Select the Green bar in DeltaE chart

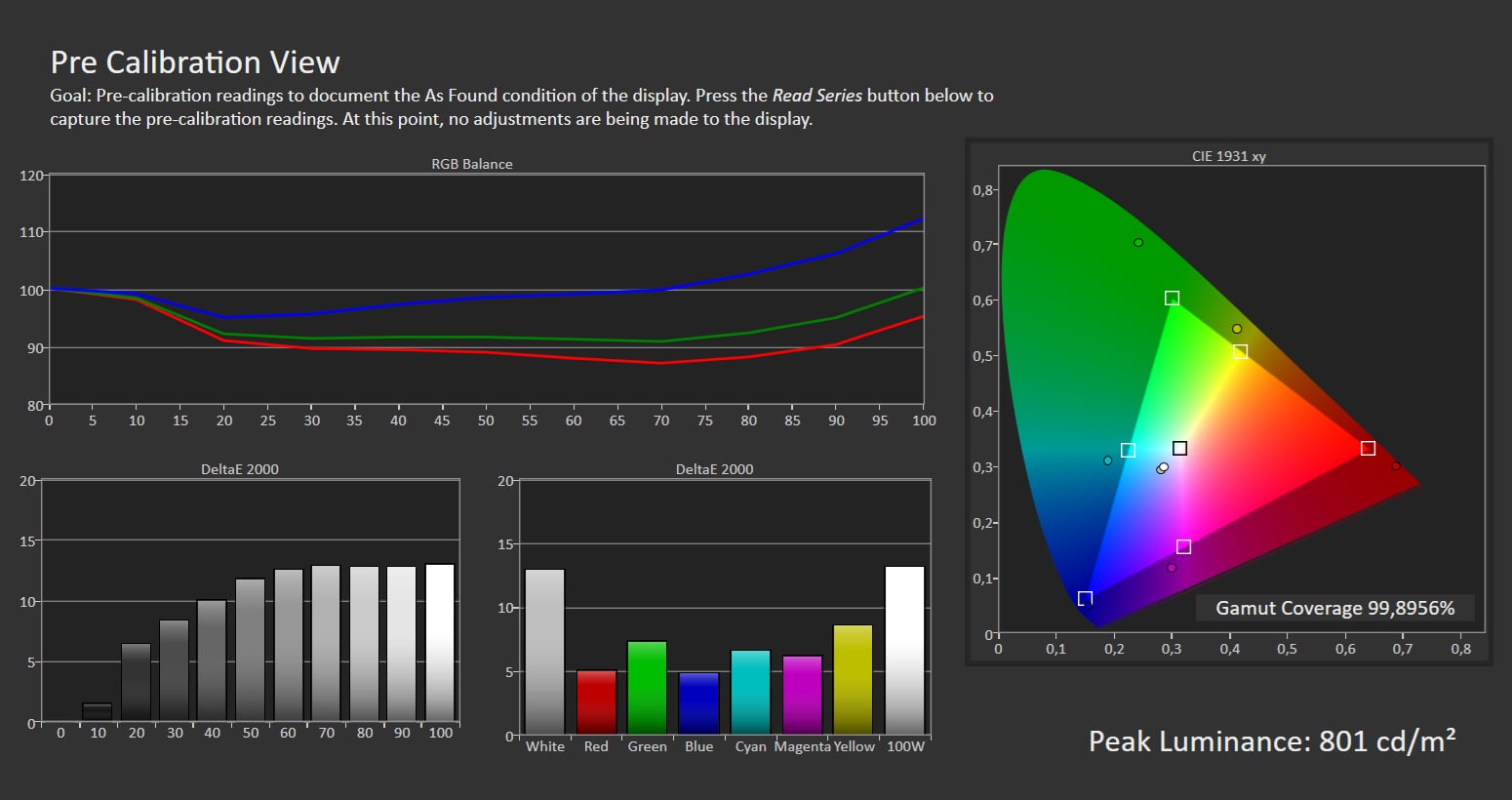[x=647, y=687]
